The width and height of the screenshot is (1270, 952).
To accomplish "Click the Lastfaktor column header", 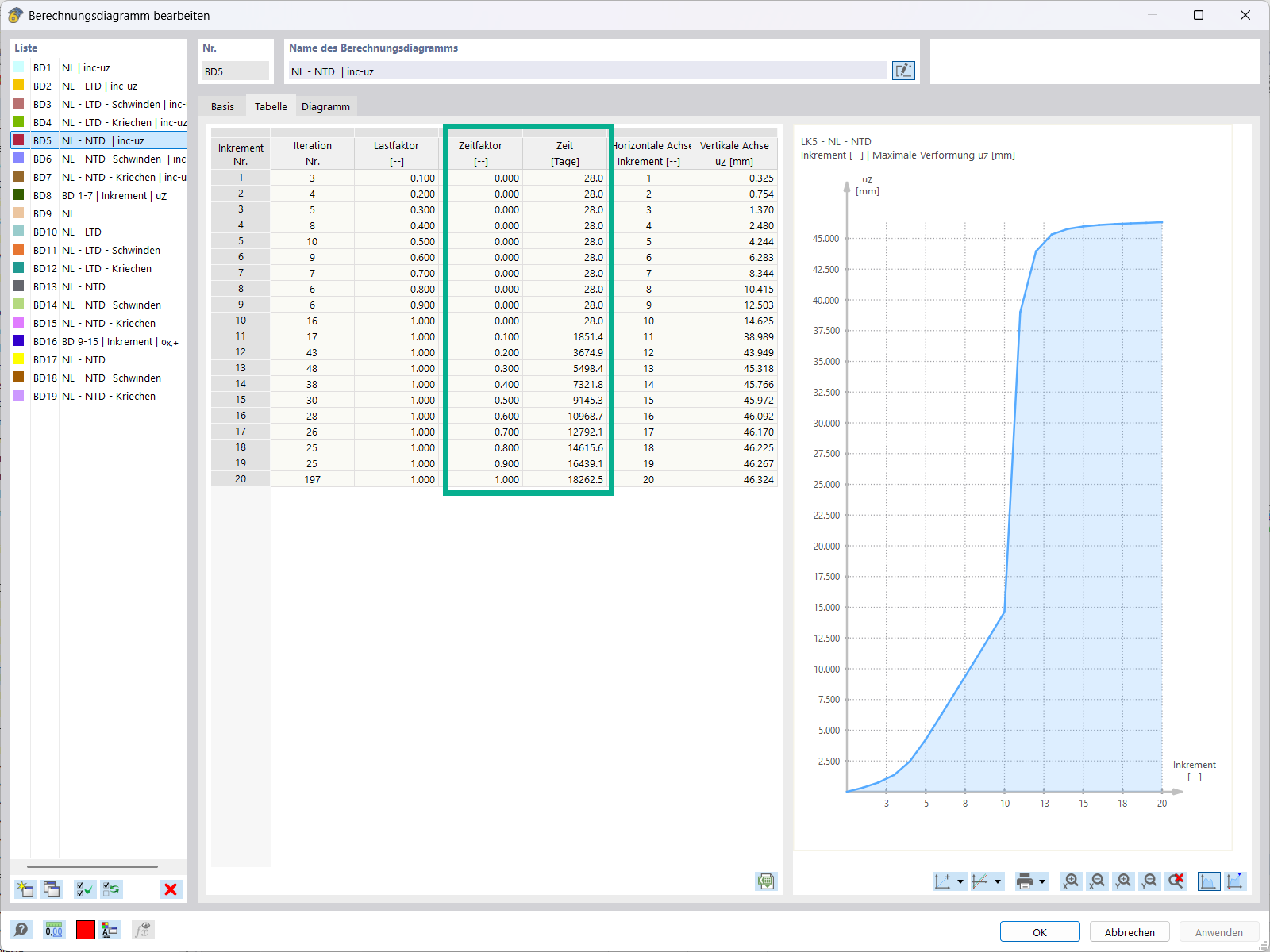I will pyautogui.click(x=396, y=153).
